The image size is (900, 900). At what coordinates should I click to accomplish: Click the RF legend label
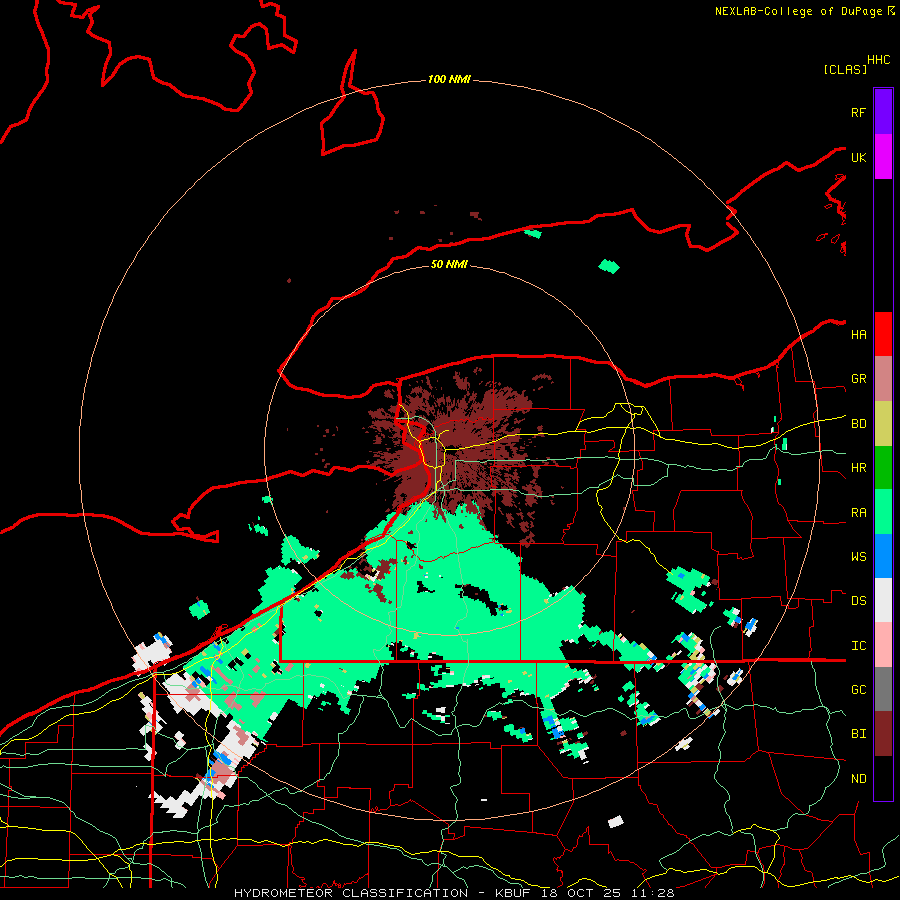(858, 112)
